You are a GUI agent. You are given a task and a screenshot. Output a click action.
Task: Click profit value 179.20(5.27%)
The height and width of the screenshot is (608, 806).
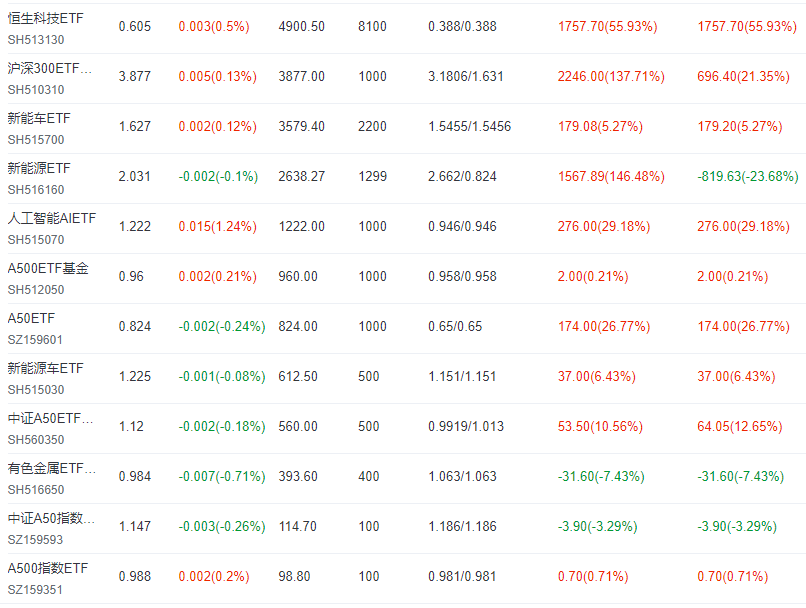tap(740, 126)
